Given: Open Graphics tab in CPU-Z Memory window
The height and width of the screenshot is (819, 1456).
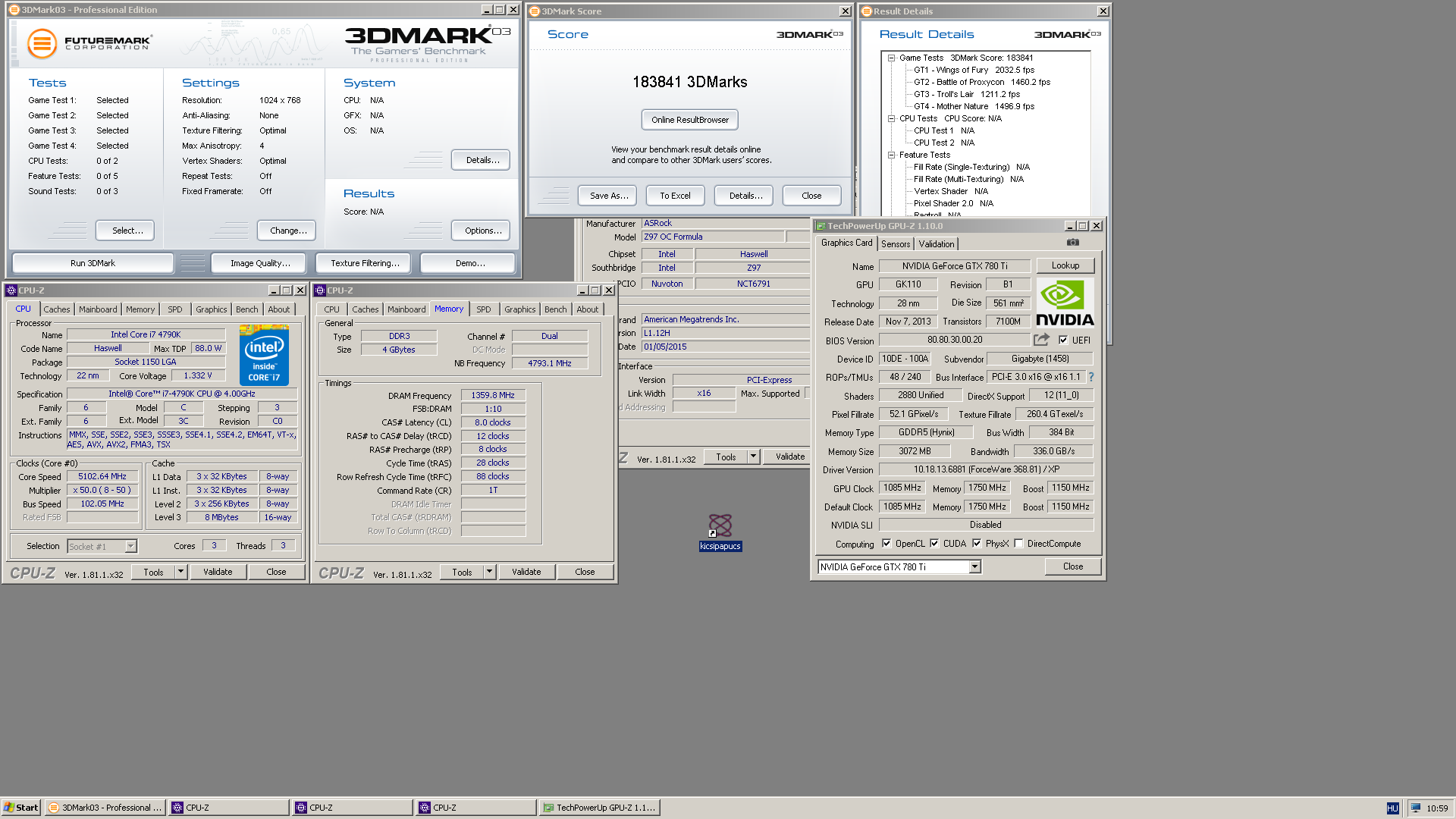Looking at the screenshot, I should tap(520, 309).
